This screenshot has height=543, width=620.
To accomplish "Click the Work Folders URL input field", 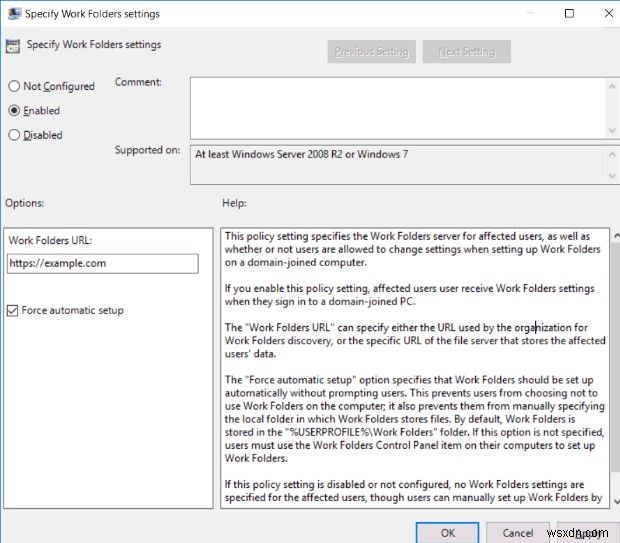I will [102, 263].
